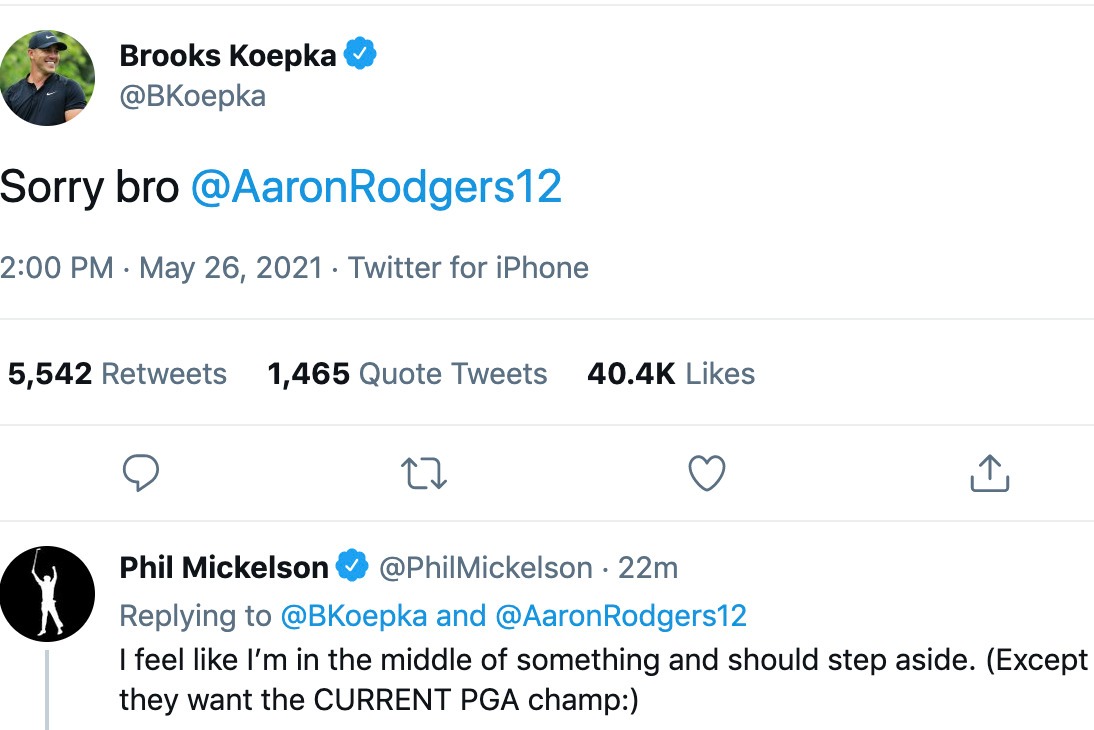Open @AaronRodgers12 in Replying to line
Viewport: 1094px width, 730px height.
tap(621, 615)
